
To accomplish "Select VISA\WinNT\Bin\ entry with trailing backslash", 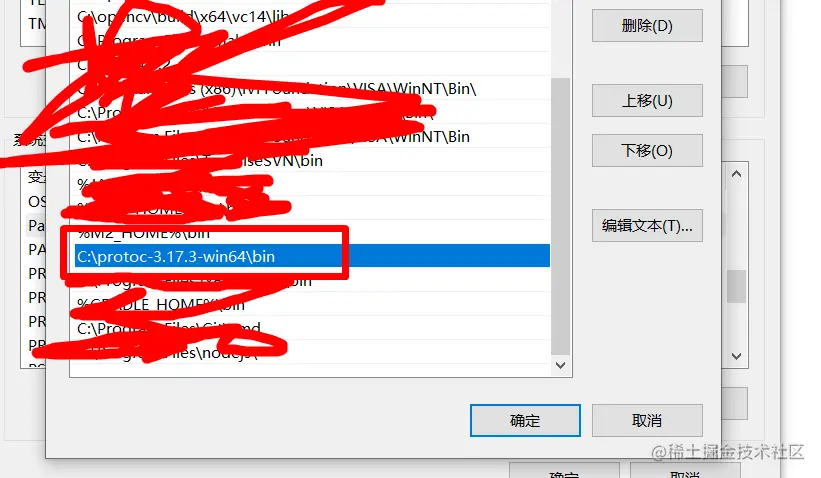I will (x=312, y=88).
